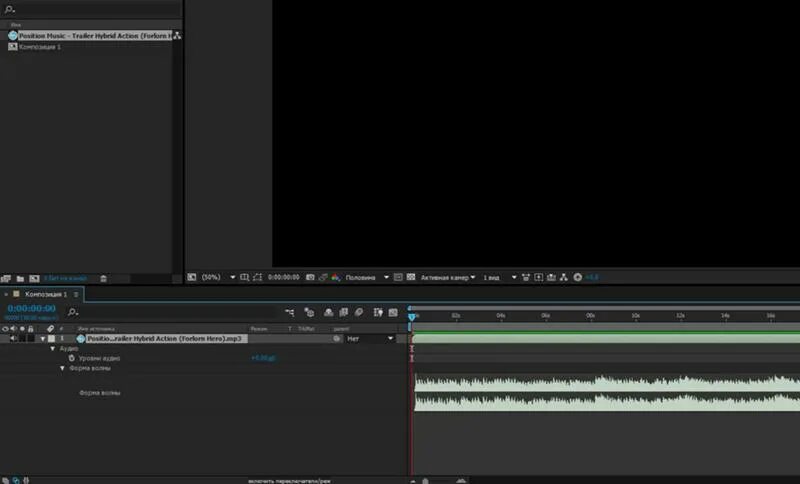This screenshot has height=484, width=800.
Task: Toggle the Уровни аудио stopwatch
Action: 71,358
